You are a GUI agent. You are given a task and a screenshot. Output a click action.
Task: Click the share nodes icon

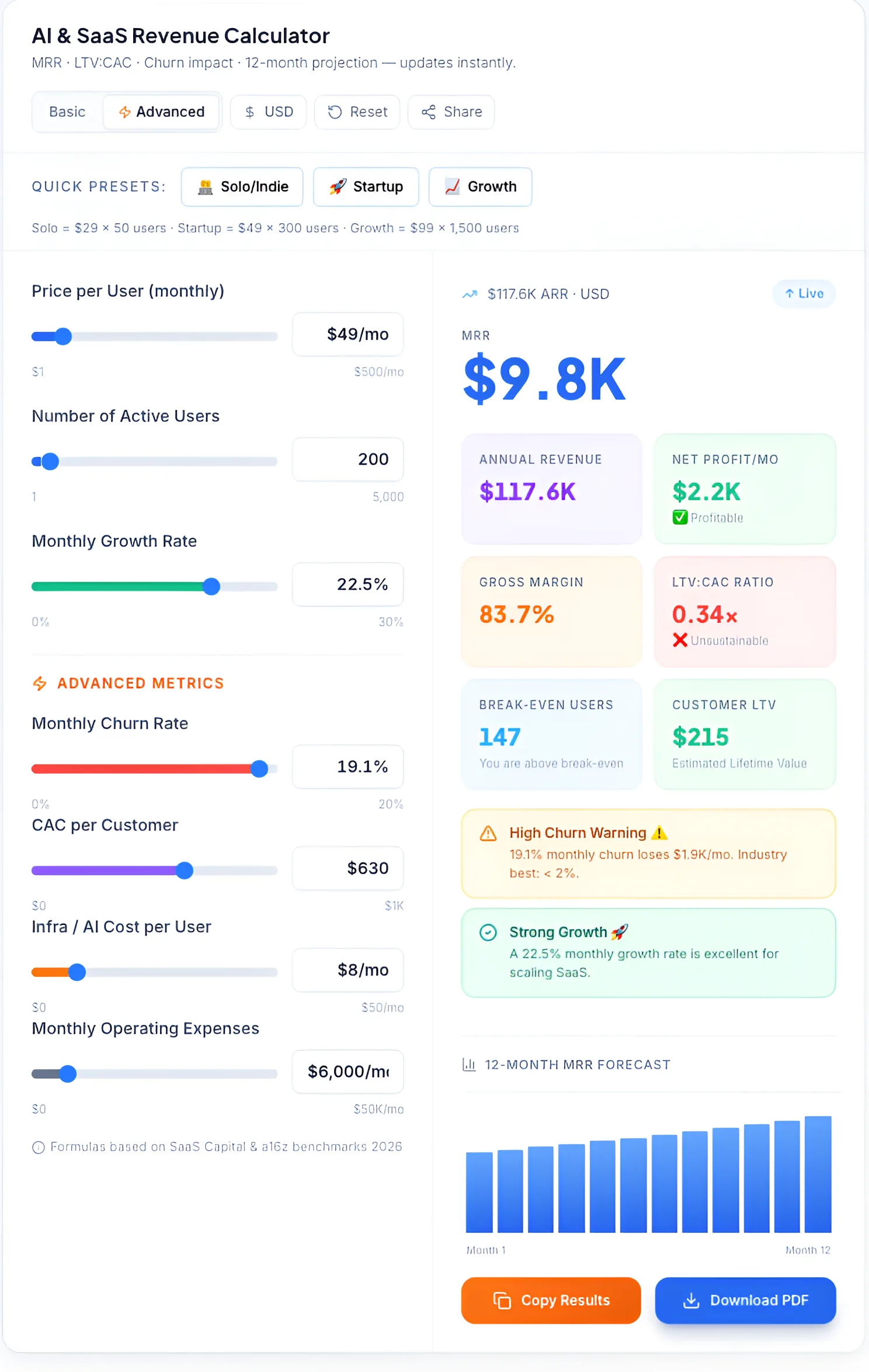click(x=429, y=112)
